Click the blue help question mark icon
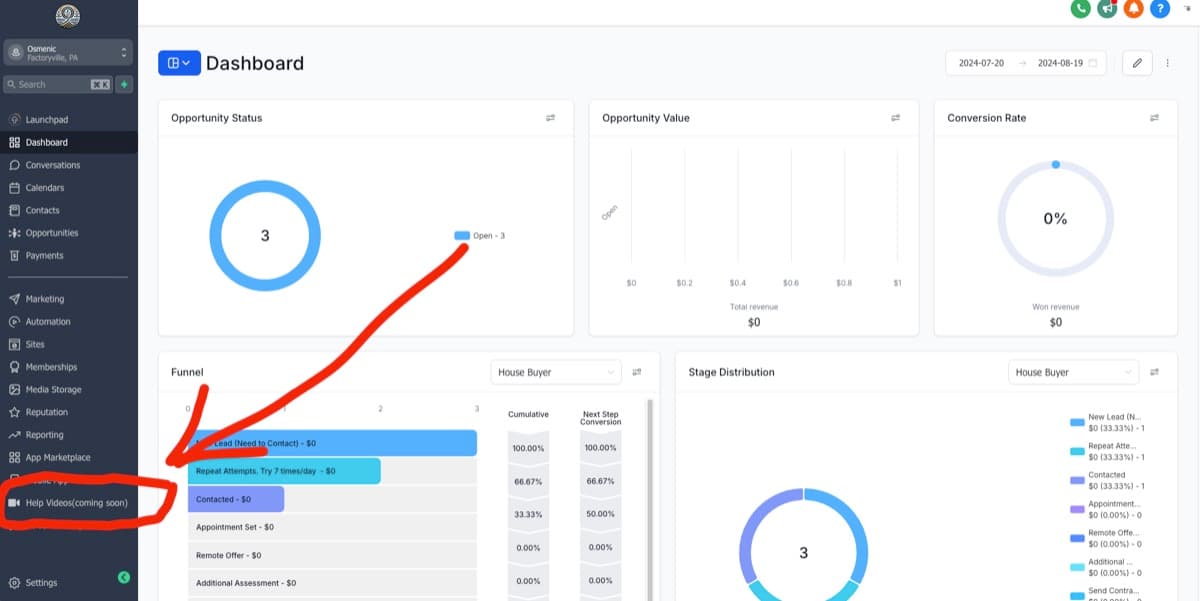 coord(1160,9)
